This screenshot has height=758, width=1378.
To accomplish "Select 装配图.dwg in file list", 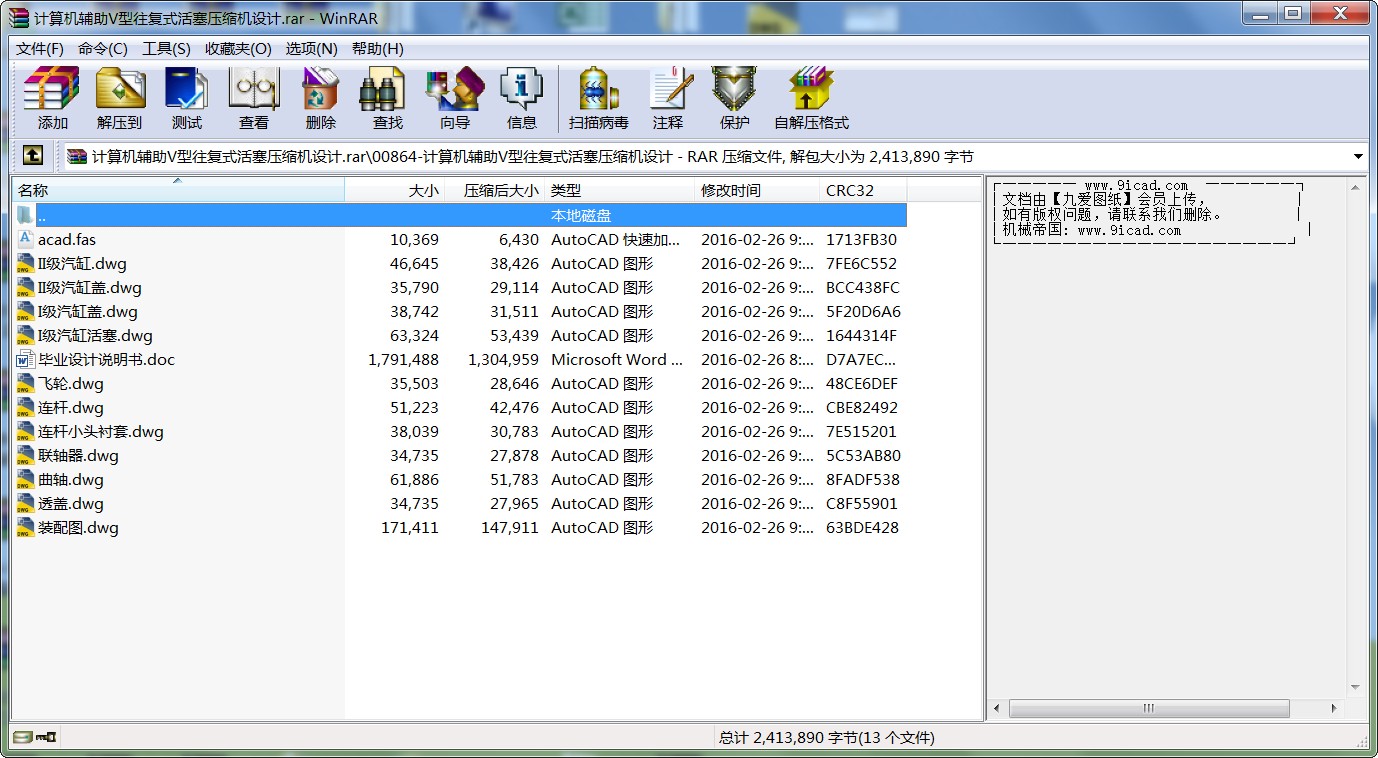I will tap(78, 528).
